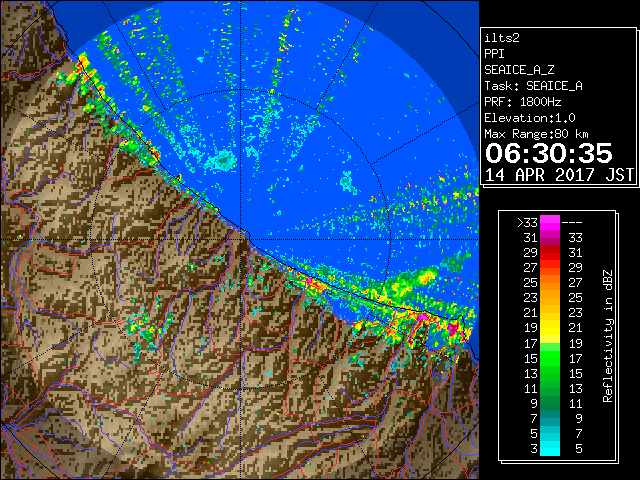
Task: Click the yellow '19' to '21' legend swatch
Action: tap(550, 328)
